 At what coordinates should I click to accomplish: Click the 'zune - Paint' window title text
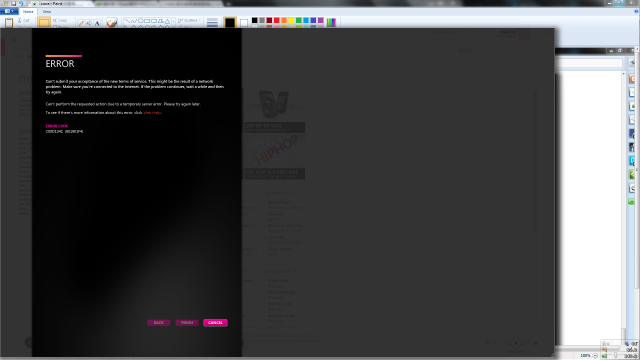pos(51,3)
